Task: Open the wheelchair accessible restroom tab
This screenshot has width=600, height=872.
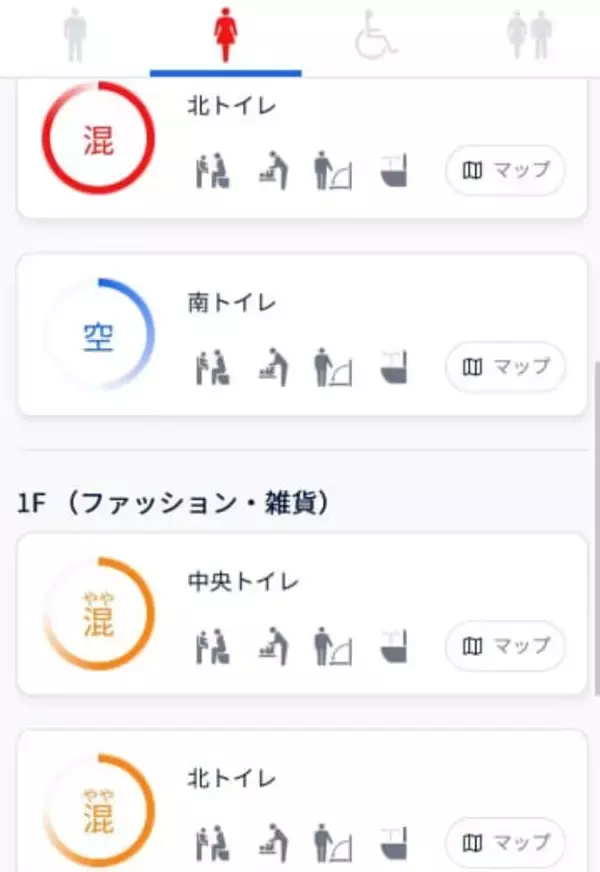Action: tap(376, 36)
